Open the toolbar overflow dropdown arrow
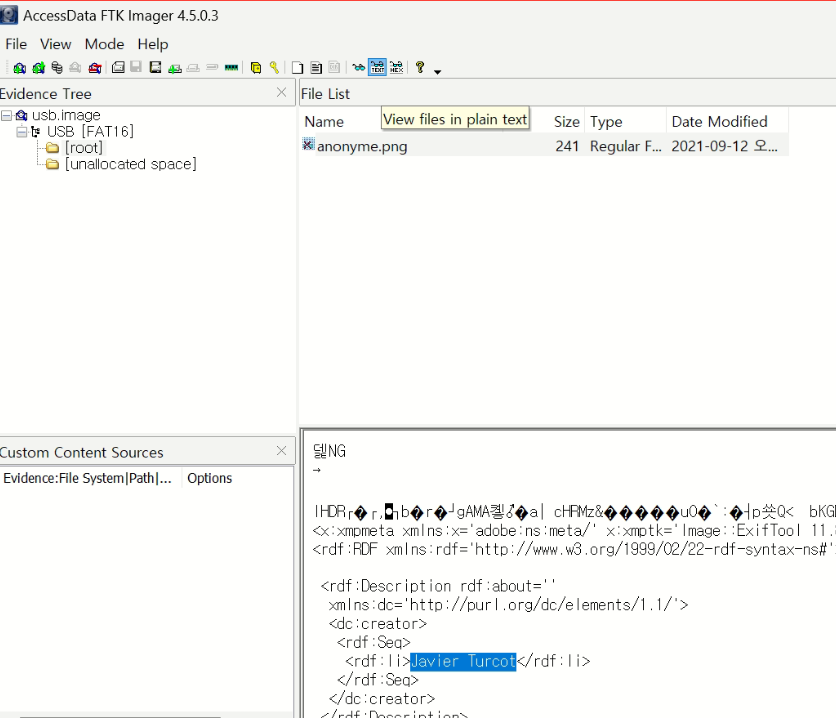Screen dimensions: 836x718 click(438, 71)
